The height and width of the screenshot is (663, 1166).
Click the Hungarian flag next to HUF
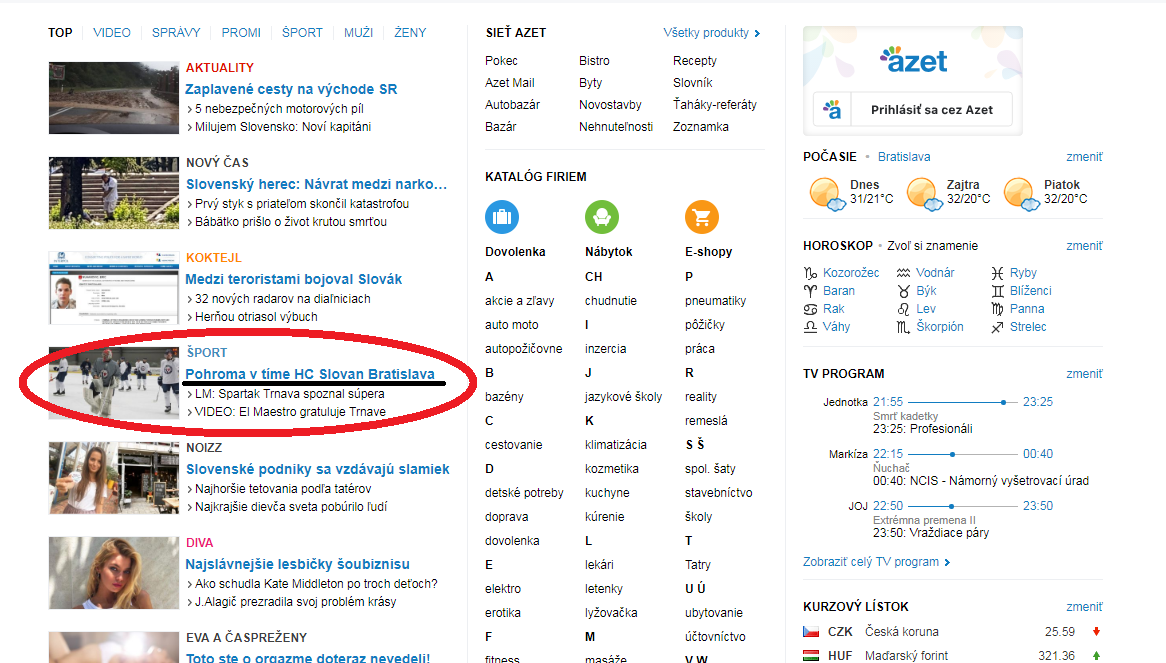[811, 656]
